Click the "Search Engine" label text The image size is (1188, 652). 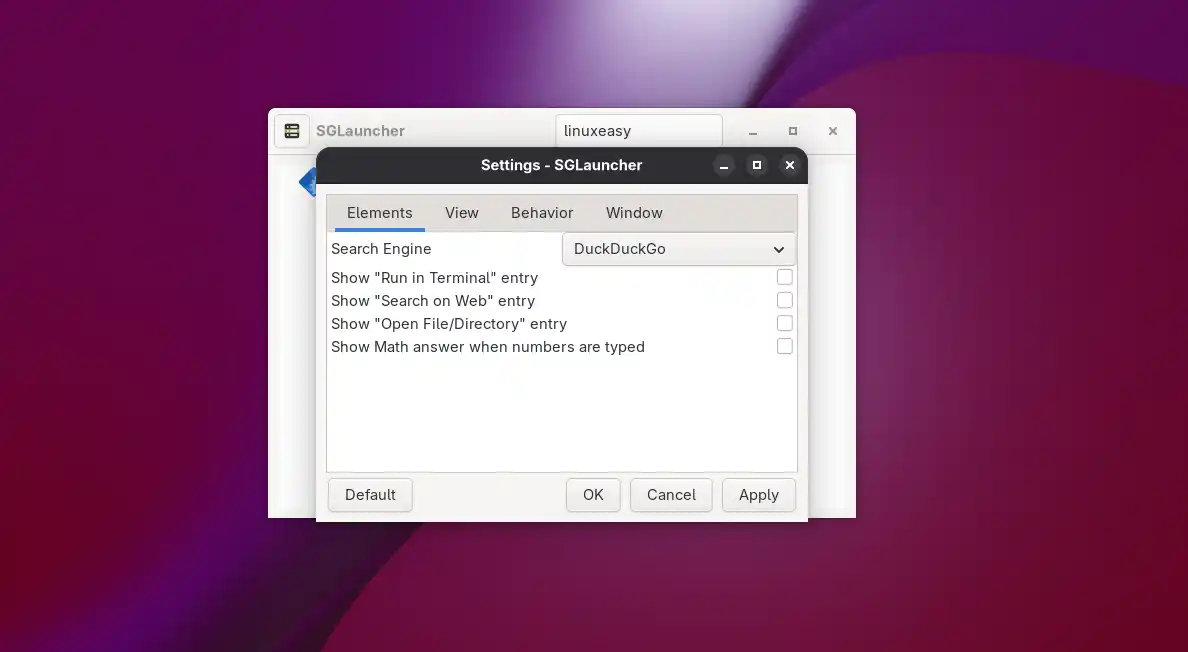[x=381, y=249]
